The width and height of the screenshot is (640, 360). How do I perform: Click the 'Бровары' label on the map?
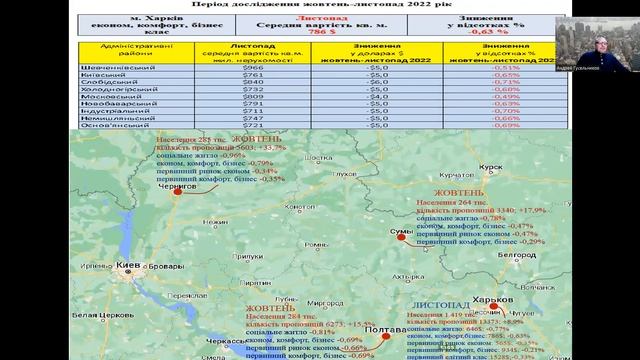[166, 267]
